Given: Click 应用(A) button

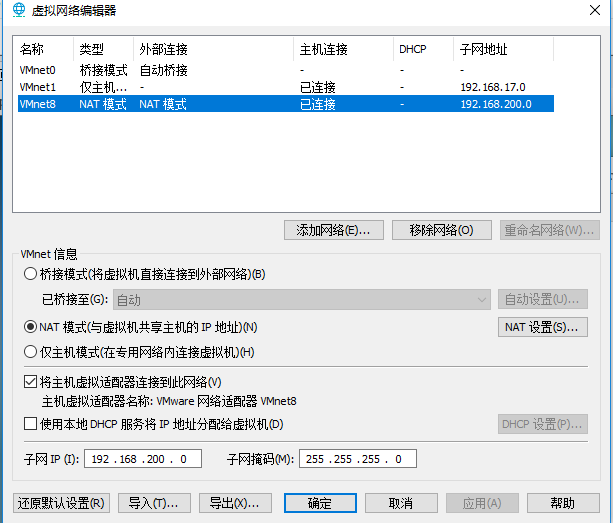Looking at the screenshot, I should click(x=482, y=503).
